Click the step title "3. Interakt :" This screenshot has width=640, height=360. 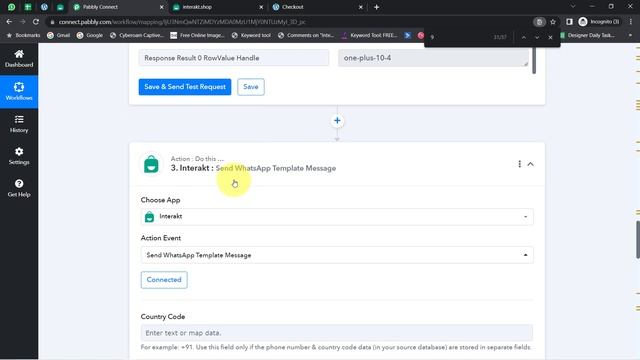coord(192,168)
